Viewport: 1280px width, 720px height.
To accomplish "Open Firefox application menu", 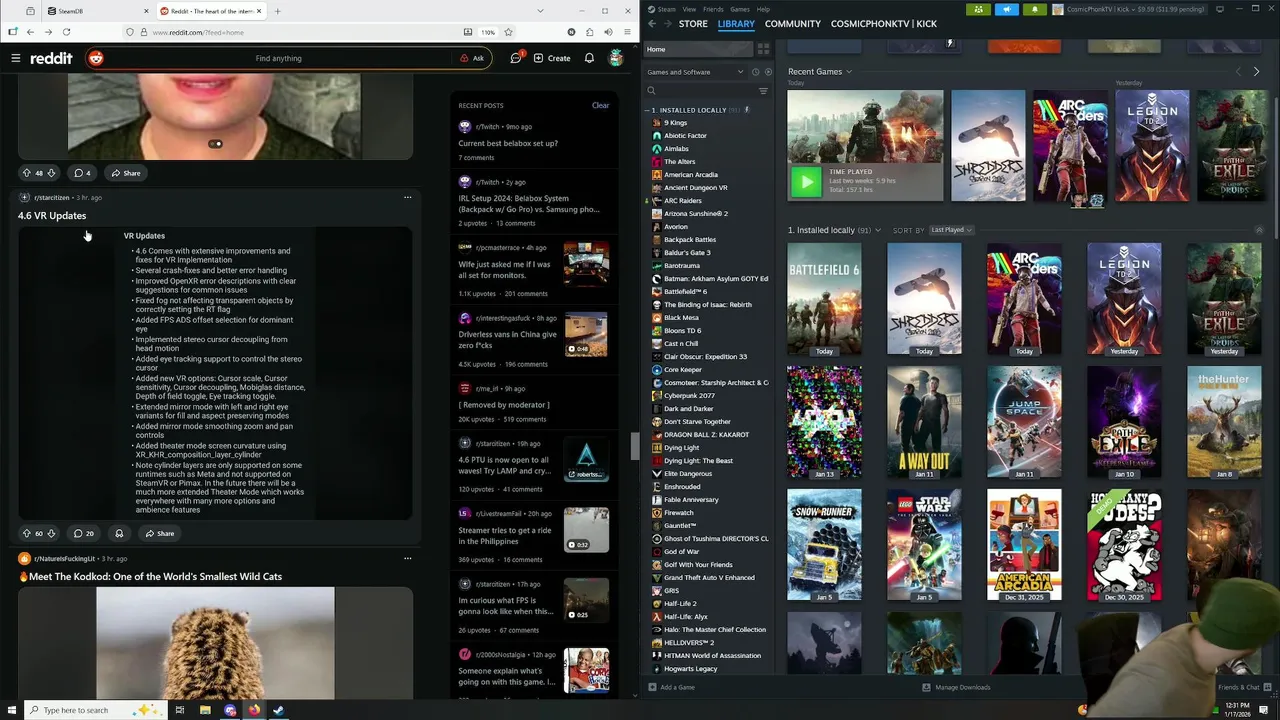I will tap(627, 32).
